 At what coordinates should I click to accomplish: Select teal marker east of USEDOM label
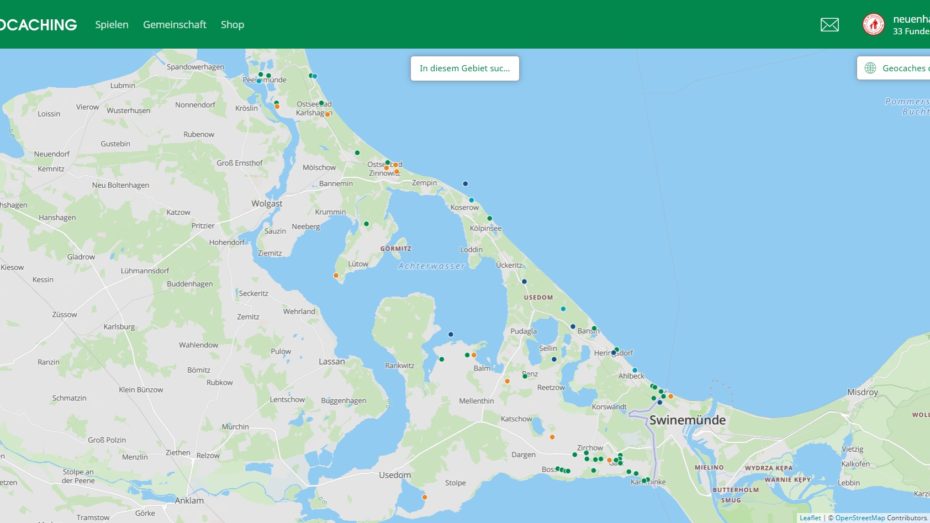[563, 309]
